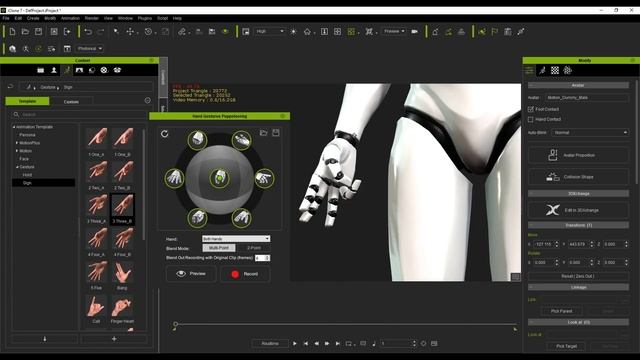Image resolution: width=640 pixels, height=360 pixels.
Task: Click the camera icon beside Preview dropdown
Action: [x=415, y=31]
